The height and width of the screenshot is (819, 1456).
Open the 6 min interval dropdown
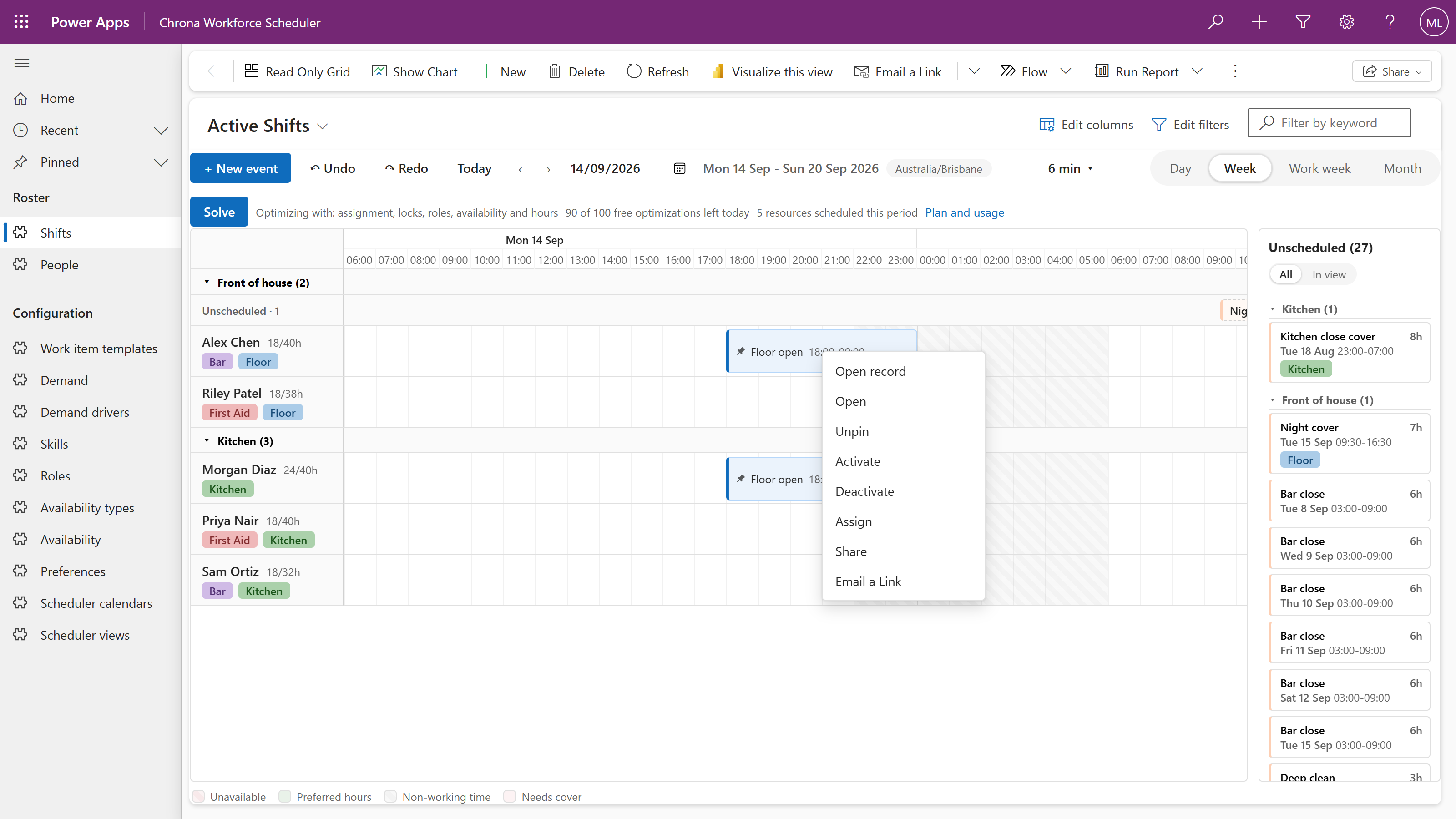pyautogui.click(x=1070, y=168)
